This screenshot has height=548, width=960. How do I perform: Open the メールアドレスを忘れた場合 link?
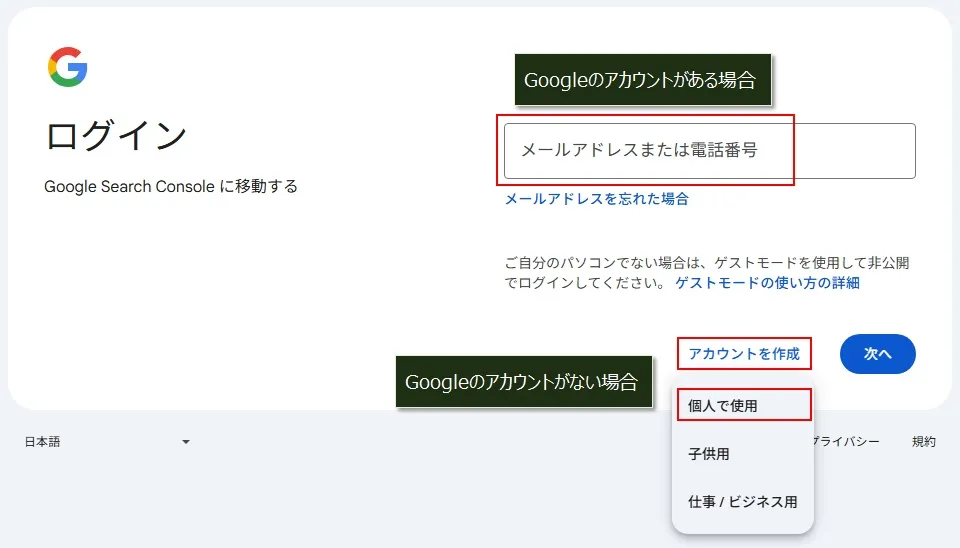tap(596, 199)
